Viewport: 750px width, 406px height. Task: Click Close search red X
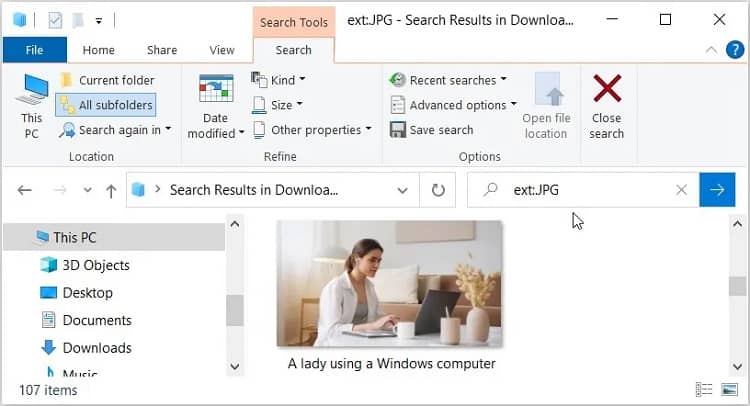tap(607, 88)
